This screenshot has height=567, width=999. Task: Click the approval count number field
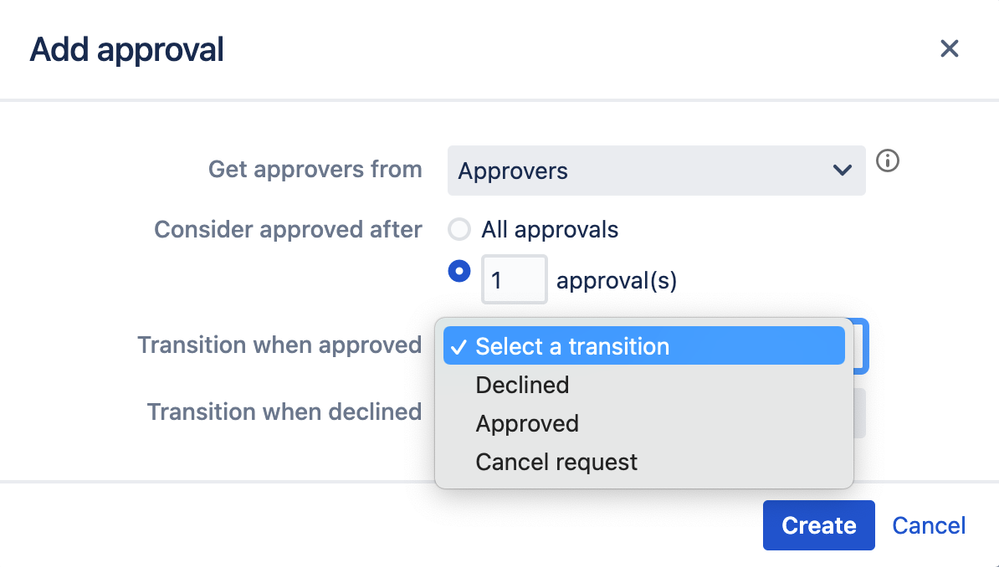point(514,280)
